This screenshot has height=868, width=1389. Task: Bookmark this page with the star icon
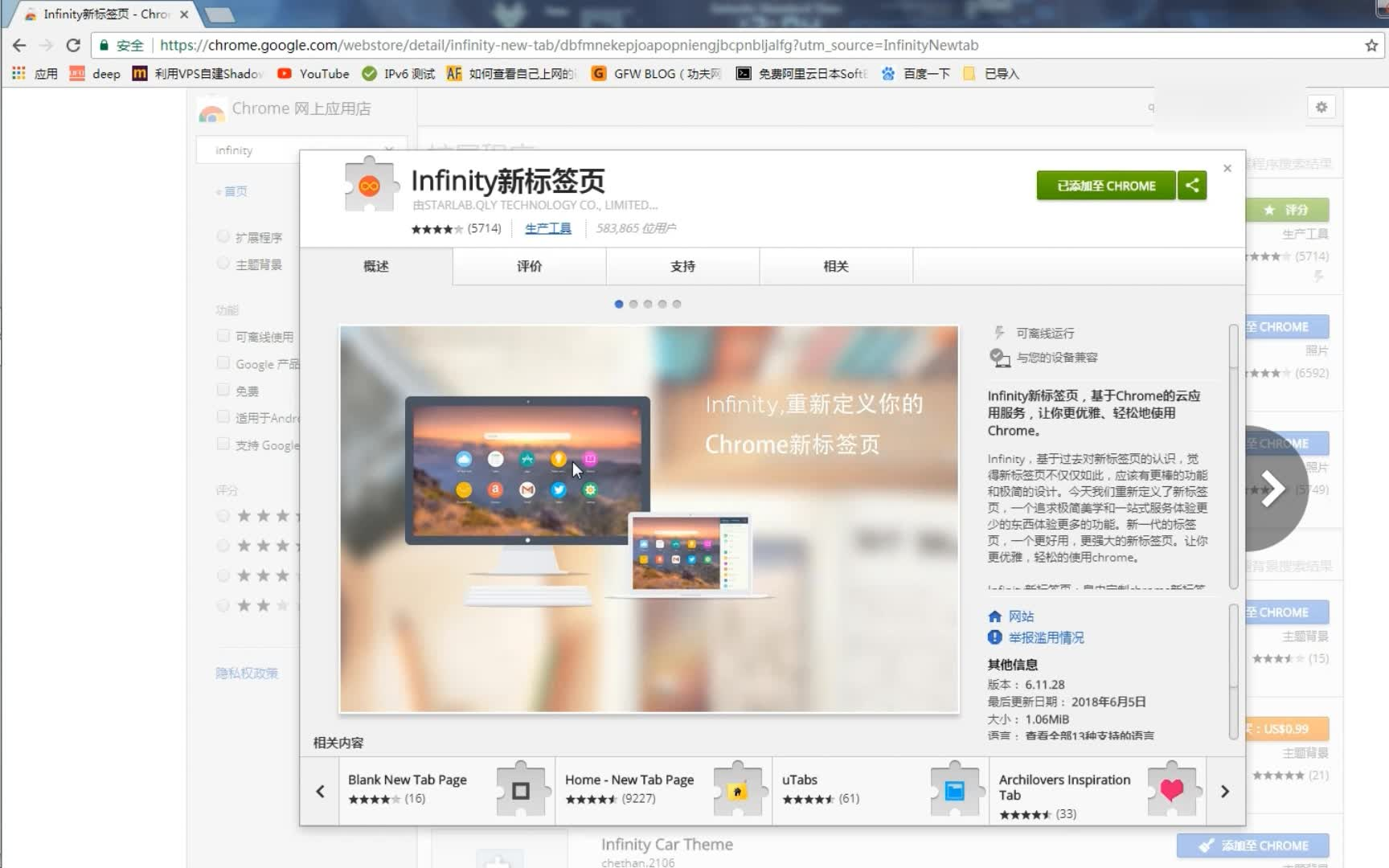(x=1371, y=46)
